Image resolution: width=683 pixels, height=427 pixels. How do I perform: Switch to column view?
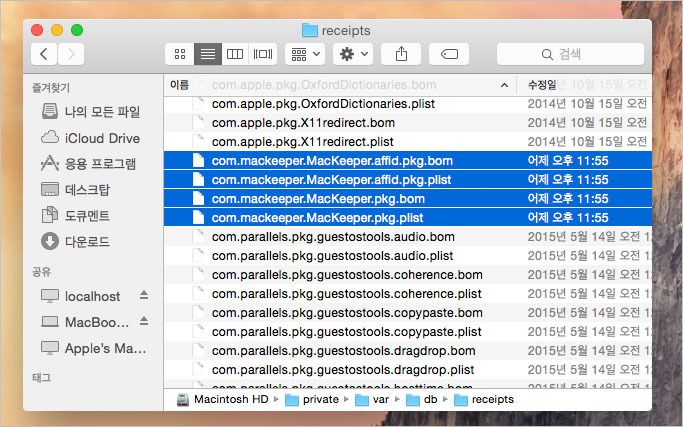coord(235,54)
